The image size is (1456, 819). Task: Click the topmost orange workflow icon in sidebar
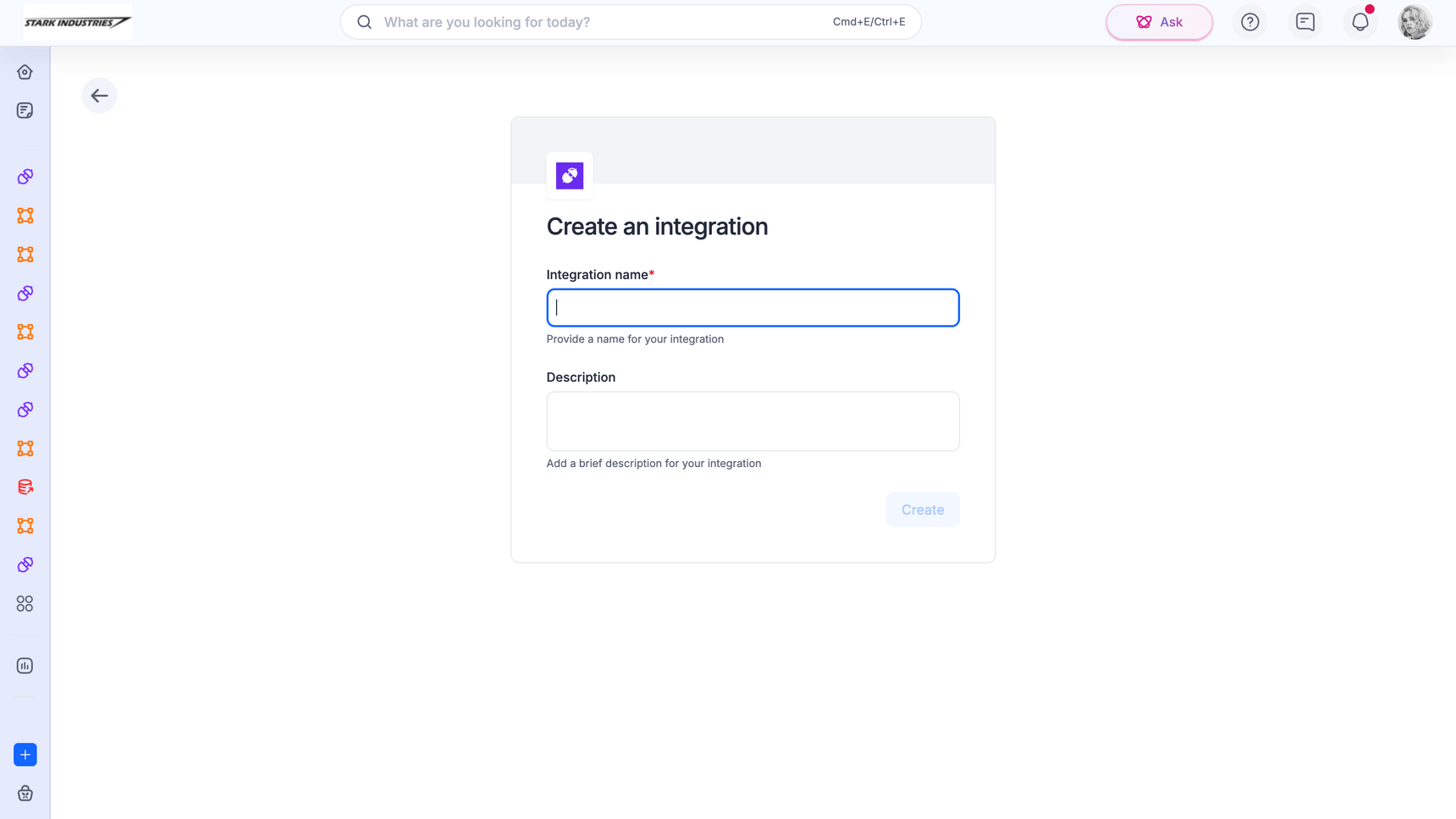click(x=25, y=216)
